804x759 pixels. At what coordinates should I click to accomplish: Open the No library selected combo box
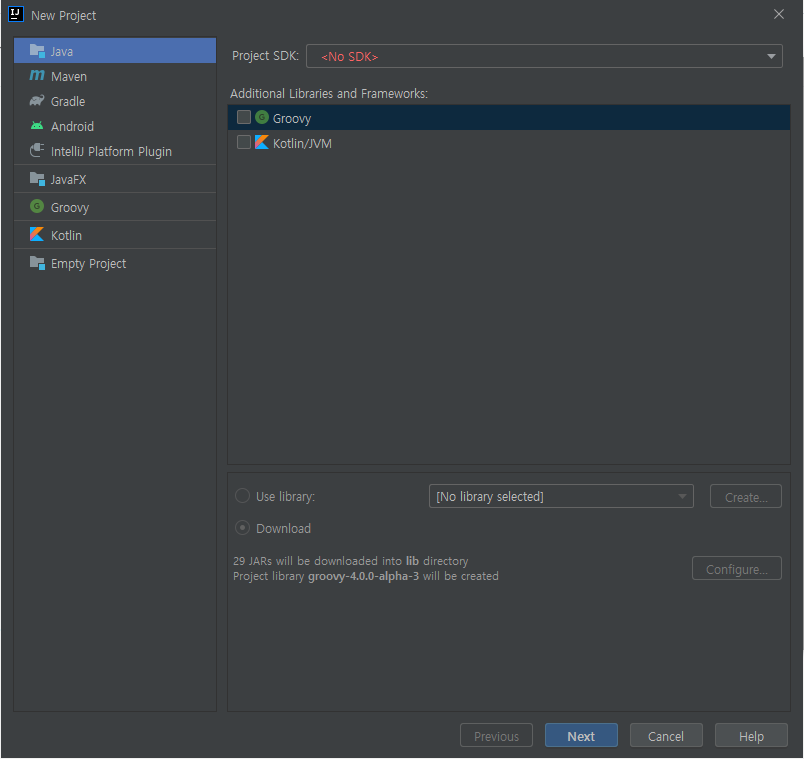point(561,496)
